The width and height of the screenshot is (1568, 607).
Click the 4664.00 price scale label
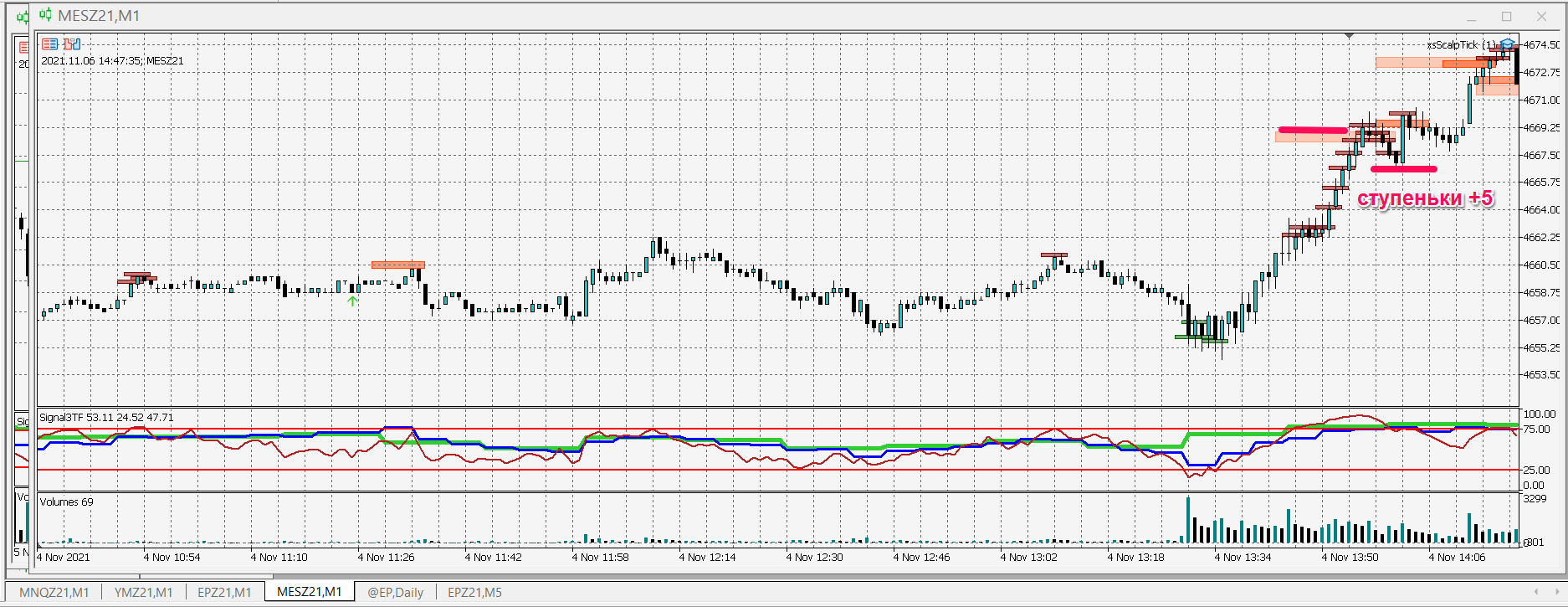click(x=1541, y=210)
